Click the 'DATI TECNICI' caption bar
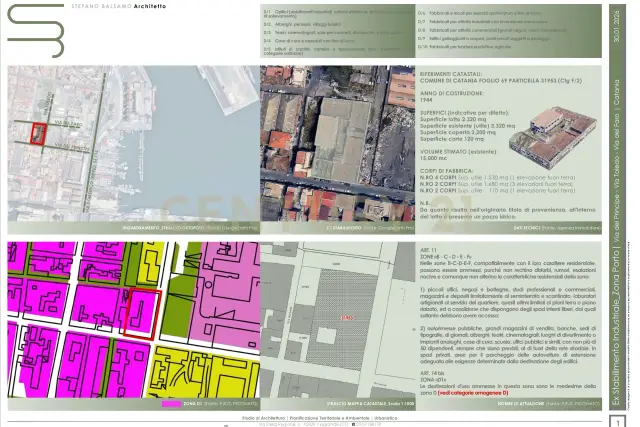Viewport: 640px width, 427px height. (x=508, y=228)
